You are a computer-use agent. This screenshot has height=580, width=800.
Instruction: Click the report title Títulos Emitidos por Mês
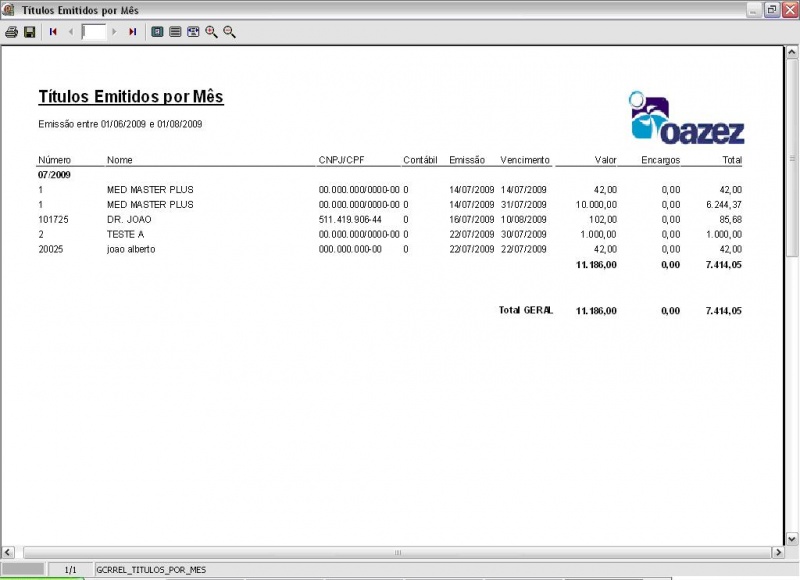point(131,96)
